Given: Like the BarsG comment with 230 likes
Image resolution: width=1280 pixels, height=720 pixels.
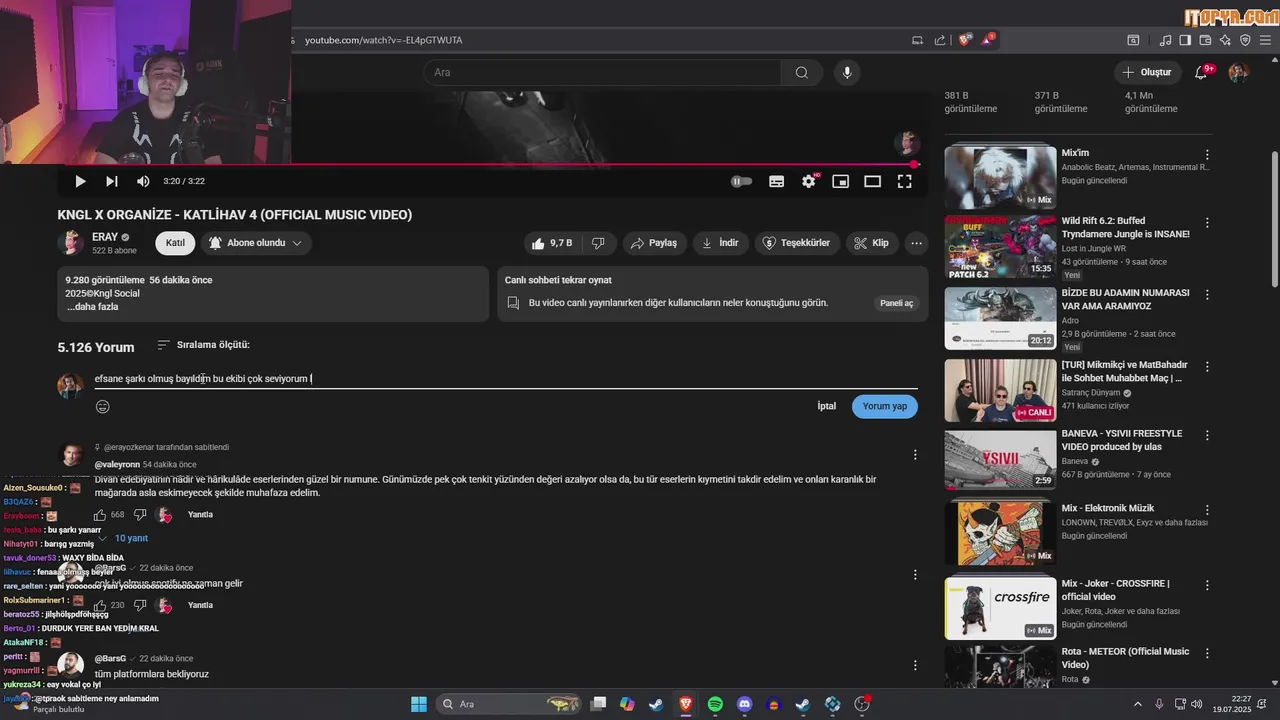Looking at the screenshot, I should tap(100, 605).
